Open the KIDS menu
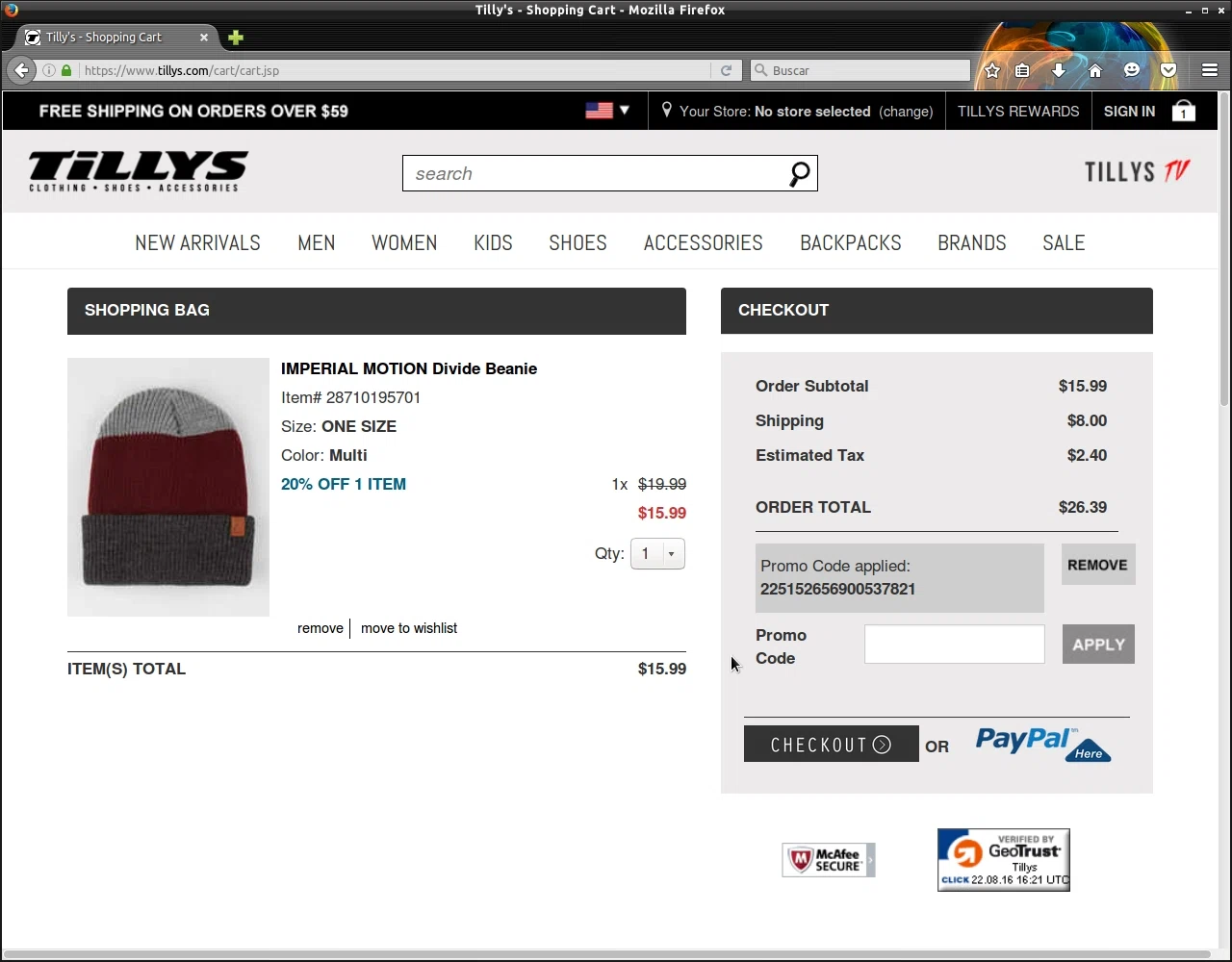The width and height of the screenshot is (1232, 962). coord(493,242)
